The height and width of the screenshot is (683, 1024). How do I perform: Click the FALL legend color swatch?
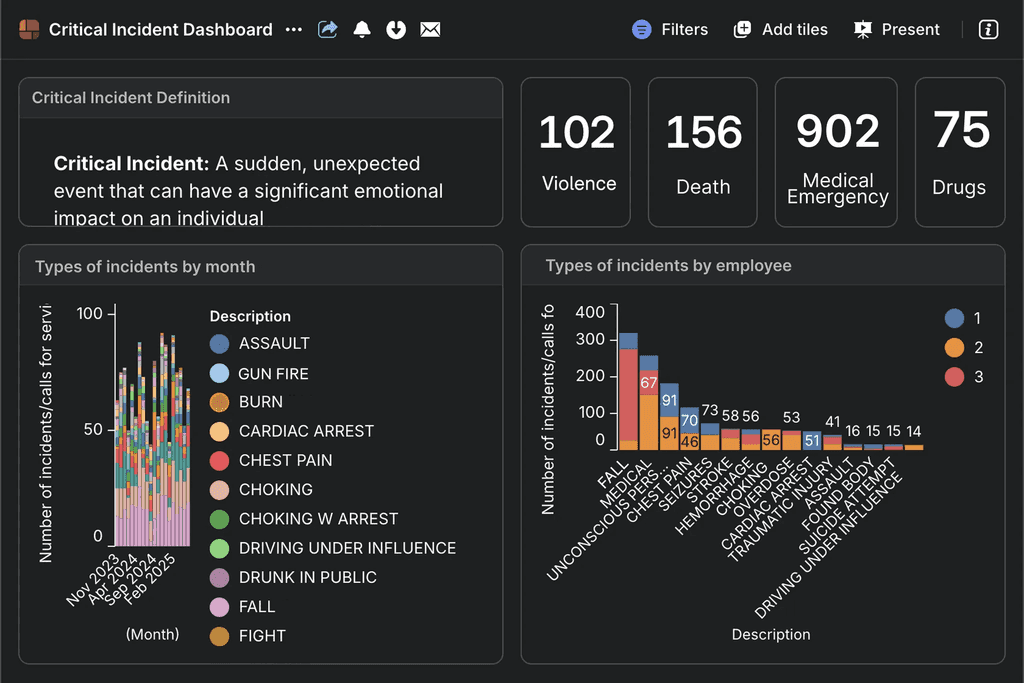[x=220, y=607]
